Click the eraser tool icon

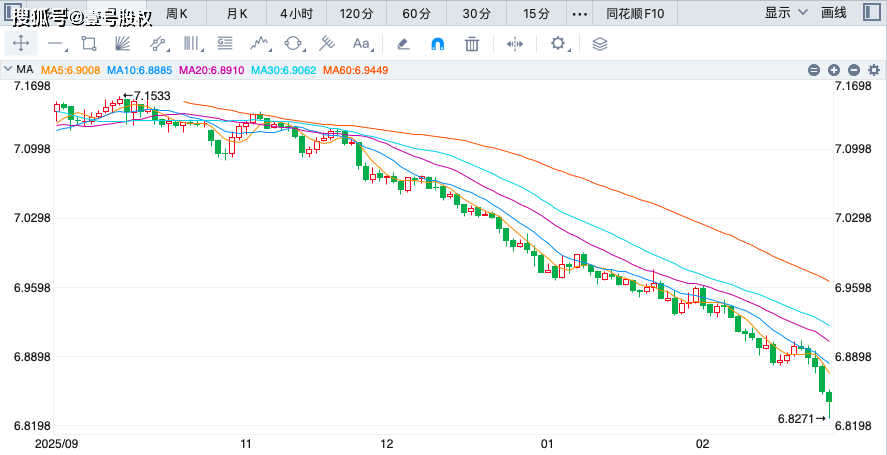(x=403, y=43)
